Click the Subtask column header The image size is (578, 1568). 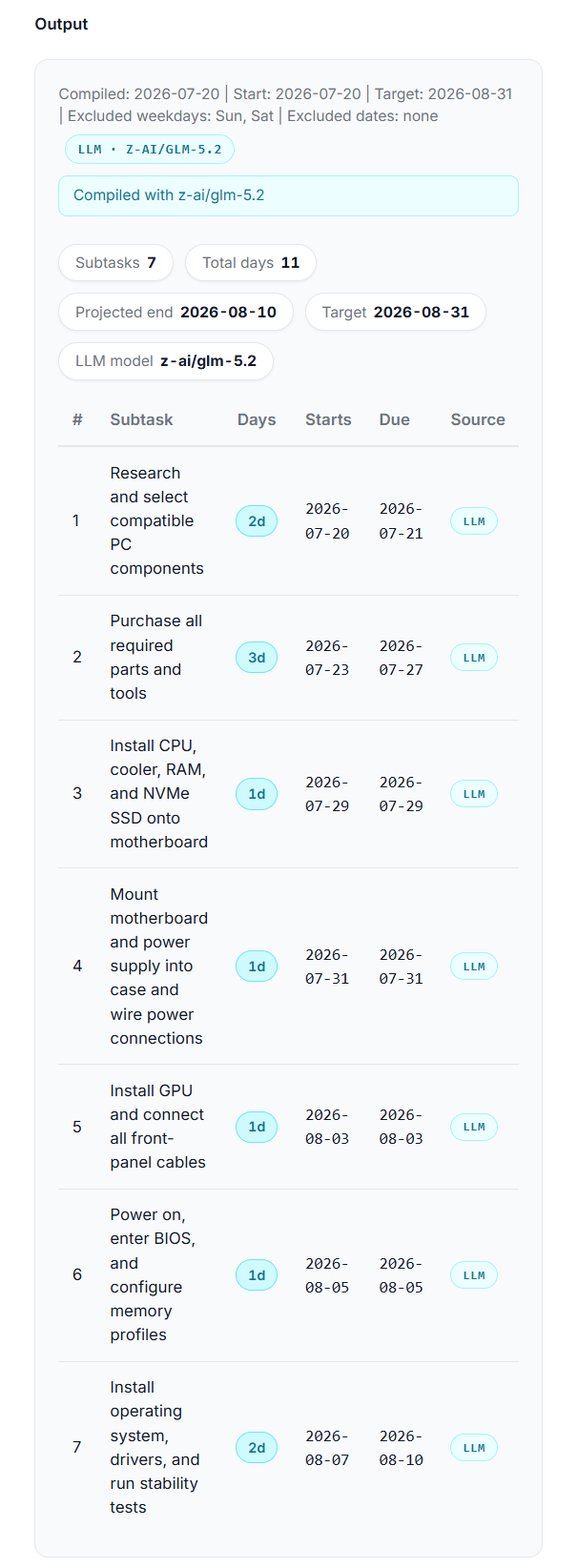click(141, 419)
